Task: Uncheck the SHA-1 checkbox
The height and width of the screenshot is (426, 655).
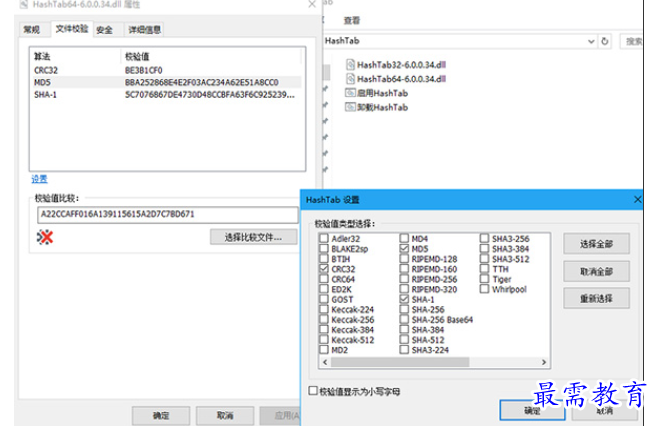Action: 404,299
